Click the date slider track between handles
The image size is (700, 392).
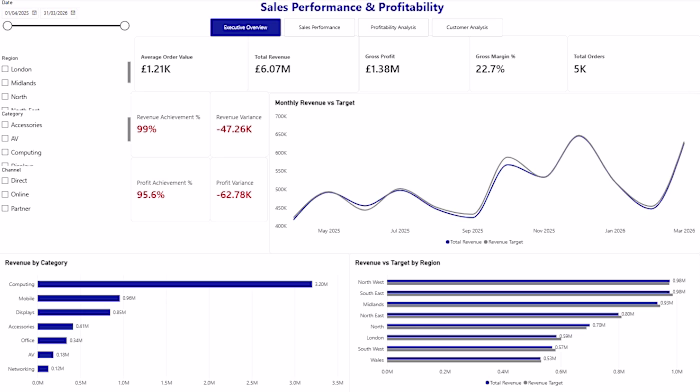click(66, 26)
